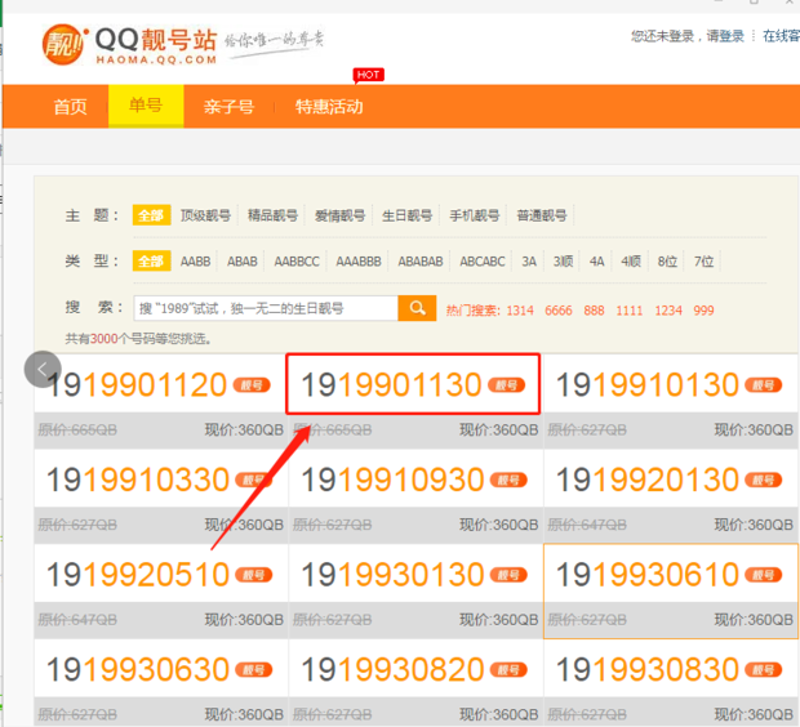Screen dimensions: 800x727
Task: Select number 1919910930
Action: (x=392, y=480)
